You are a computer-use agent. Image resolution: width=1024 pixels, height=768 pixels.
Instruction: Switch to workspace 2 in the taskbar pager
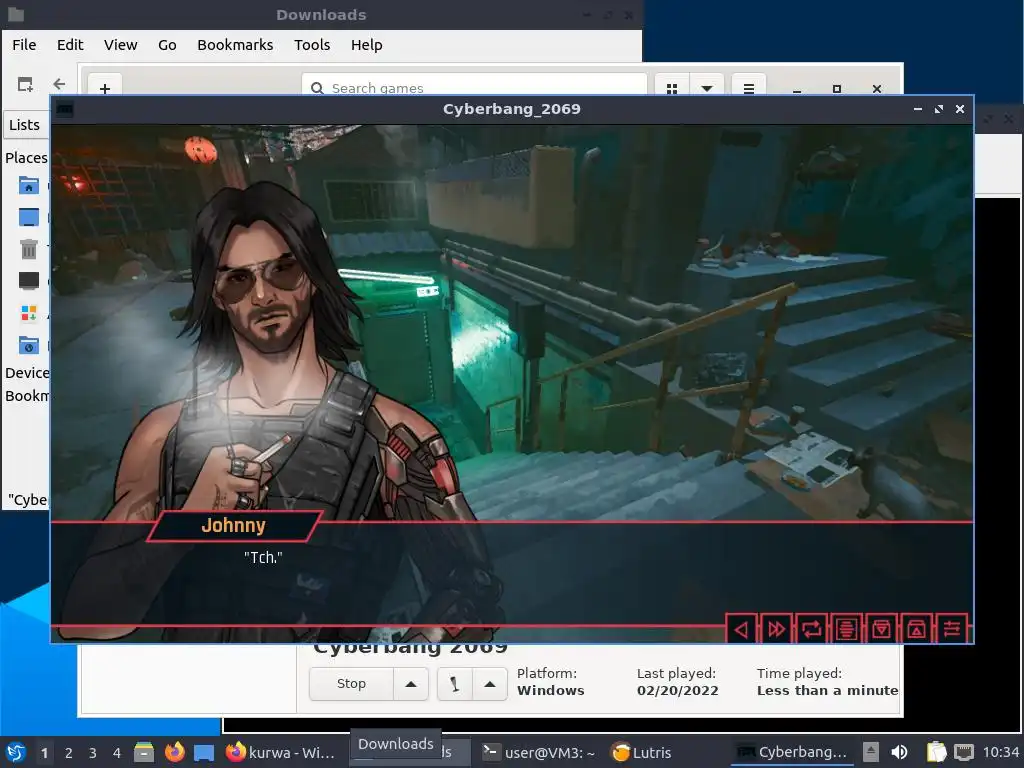click(69, 753)
